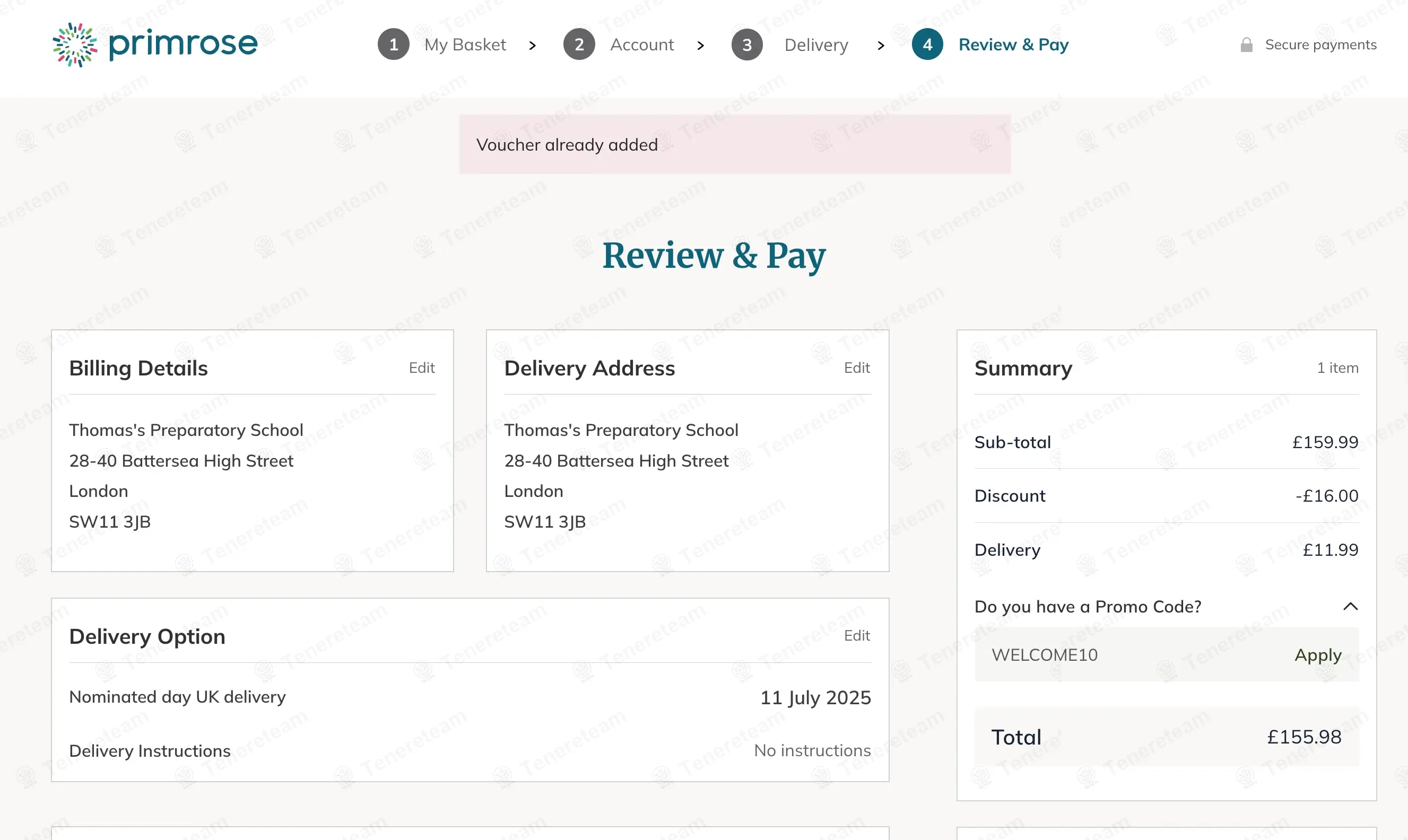Click the Secure payments label
Image resolution: width=1408 pixels, height=840 pixels.
(x=1320, y=45)
